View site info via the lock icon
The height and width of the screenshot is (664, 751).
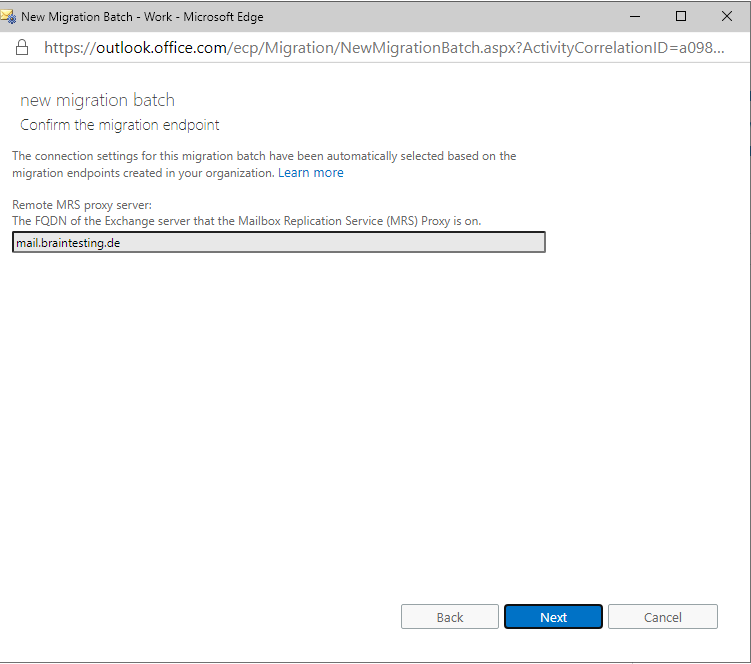coord(22,47)
